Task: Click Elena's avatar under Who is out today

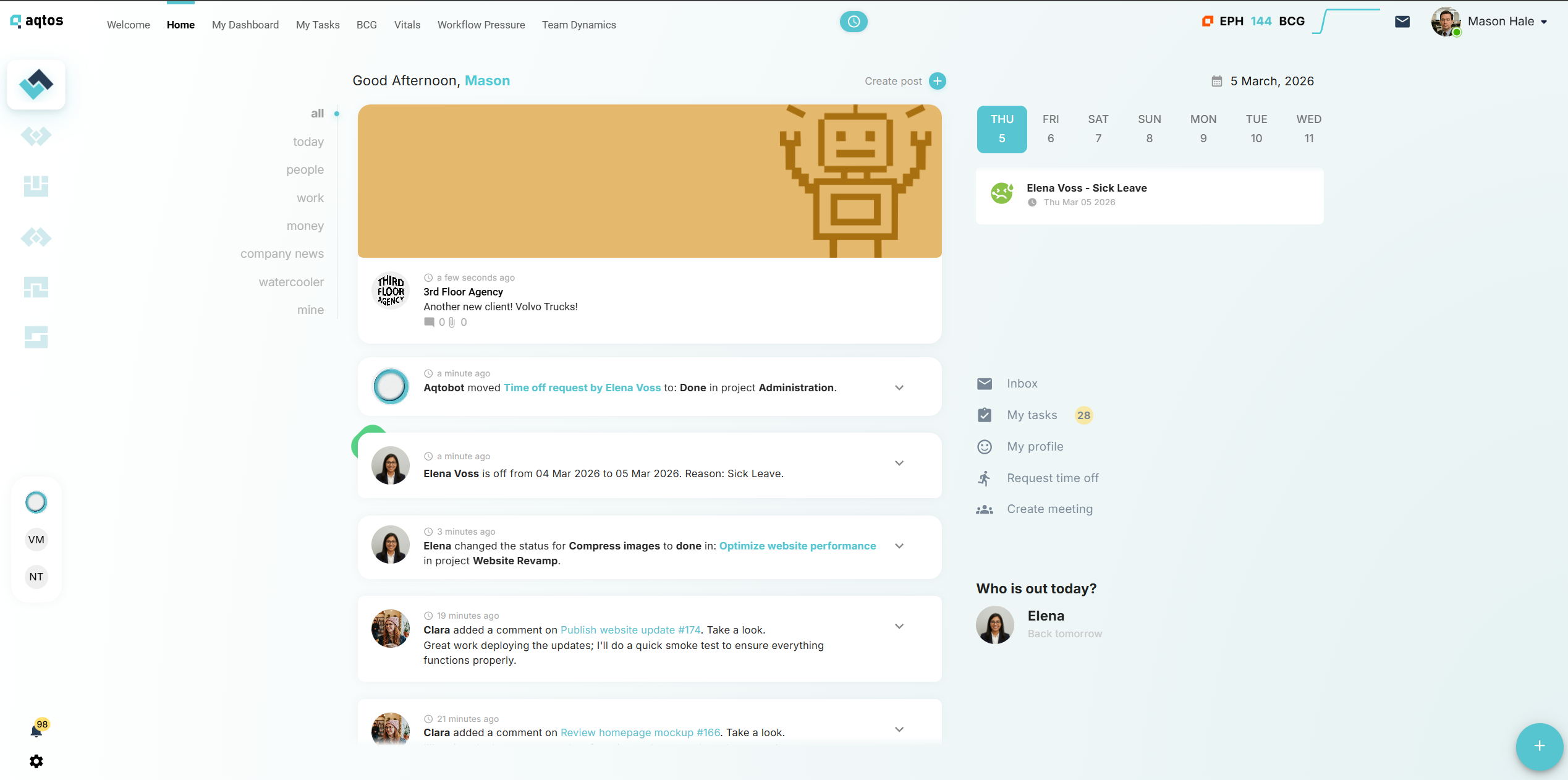Action: coord(995,625)
